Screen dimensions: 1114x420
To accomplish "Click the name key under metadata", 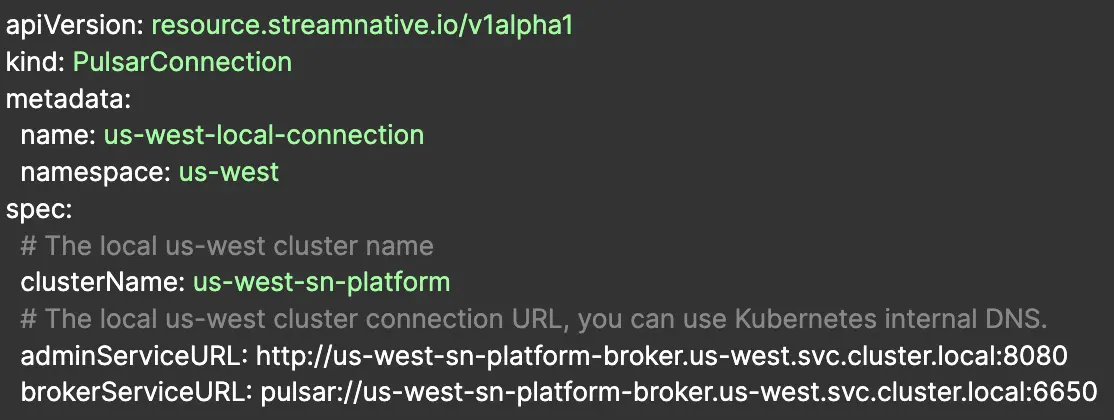I will 57,135.
